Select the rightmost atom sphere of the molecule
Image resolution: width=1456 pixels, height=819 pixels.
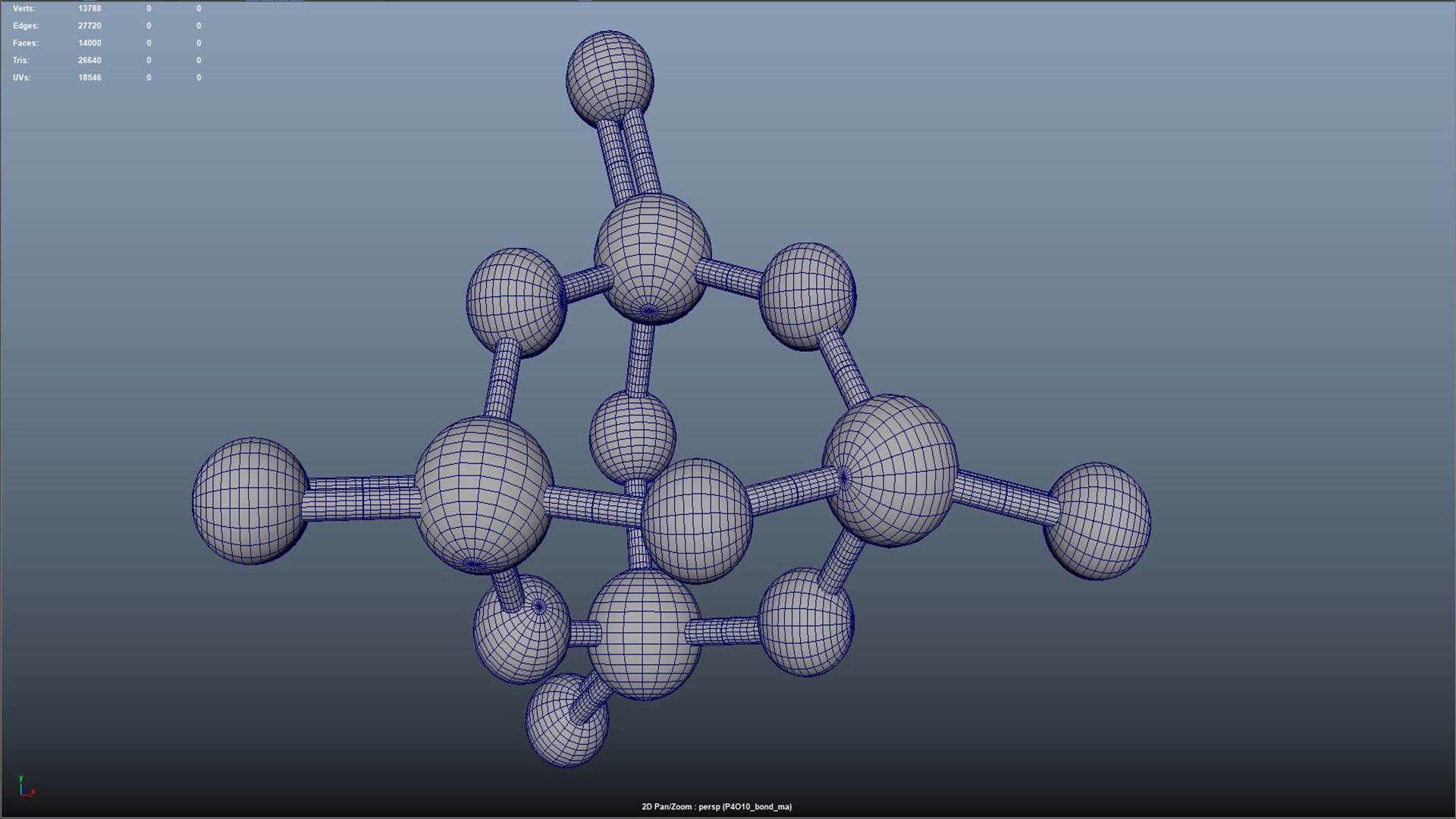tap(1097, 521)
